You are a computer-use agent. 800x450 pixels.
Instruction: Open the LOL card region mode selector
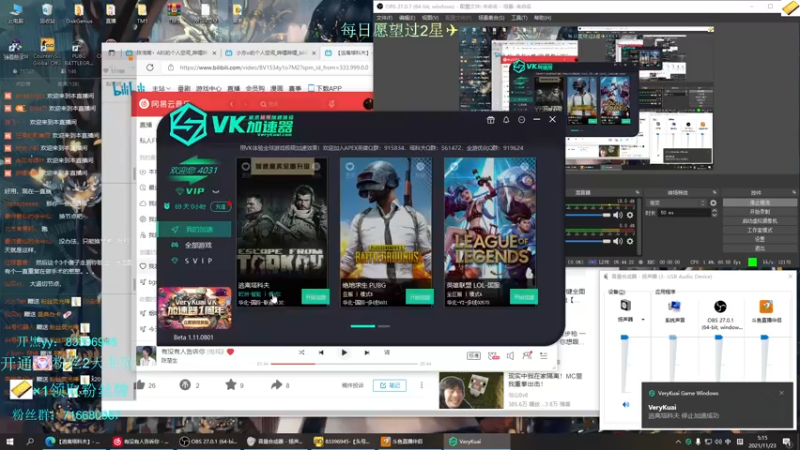point(464,294)
